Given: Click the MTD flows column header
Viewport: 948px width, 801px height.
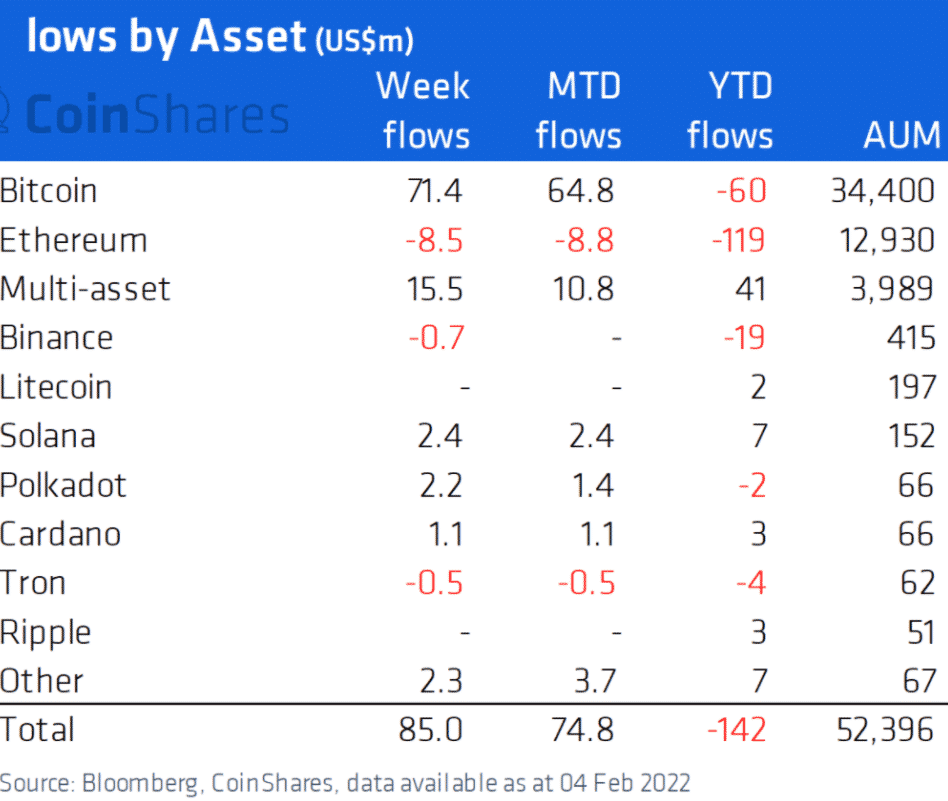Looking at the screenshot, I should click(579, 110).
